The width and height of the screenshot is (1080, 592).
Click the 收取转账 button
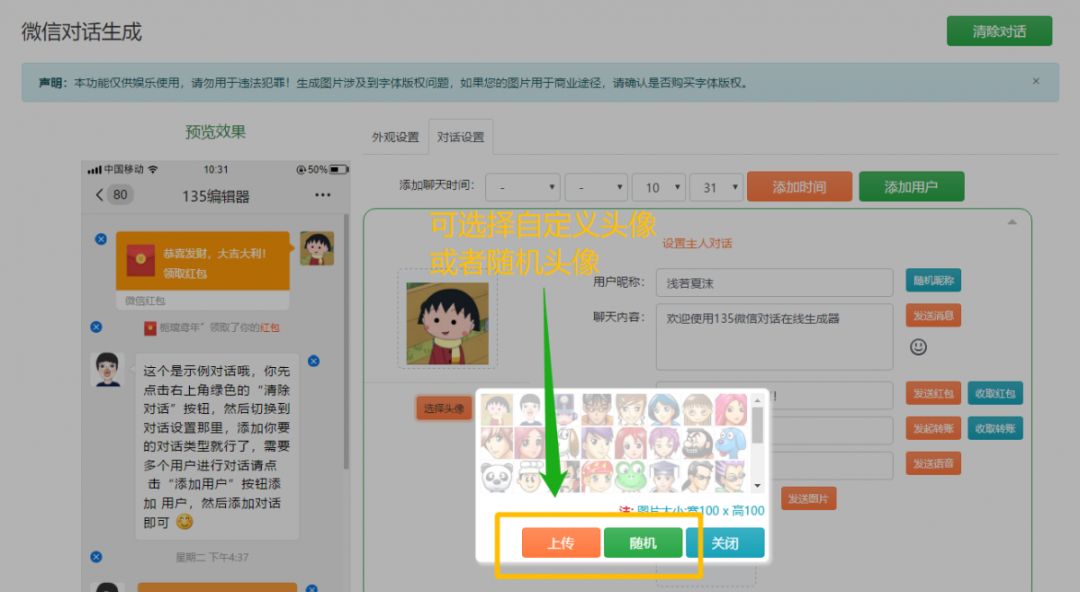click(x=995, y=429)
